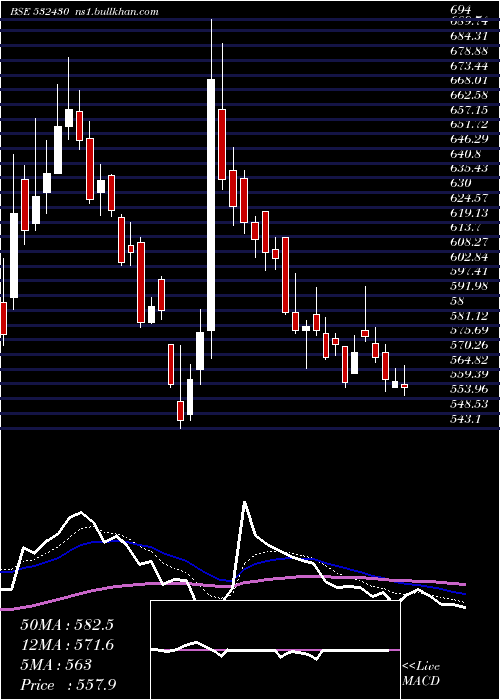Click the 608.27 price axis label

(x=469, y=242)
